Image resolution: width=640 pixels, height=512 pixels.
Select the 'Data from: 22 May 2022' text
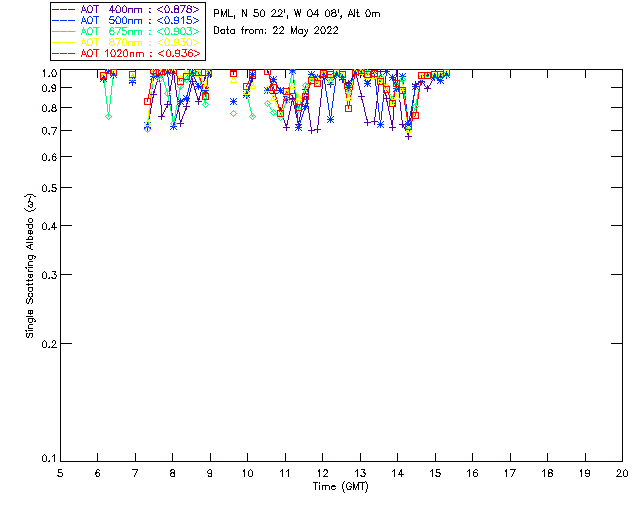(276, 31)
